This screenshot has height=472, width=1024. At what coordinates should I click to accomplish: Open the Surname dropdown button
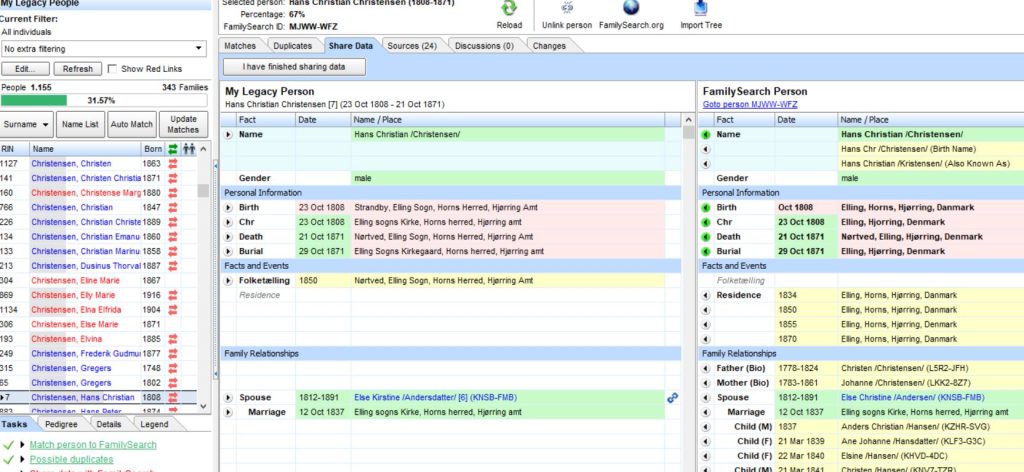26,124
